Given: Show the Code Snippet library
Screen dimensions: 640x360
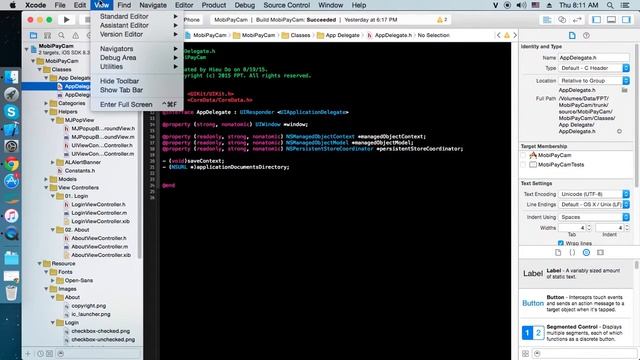Looking at the screenshot, I should [572, 253].
